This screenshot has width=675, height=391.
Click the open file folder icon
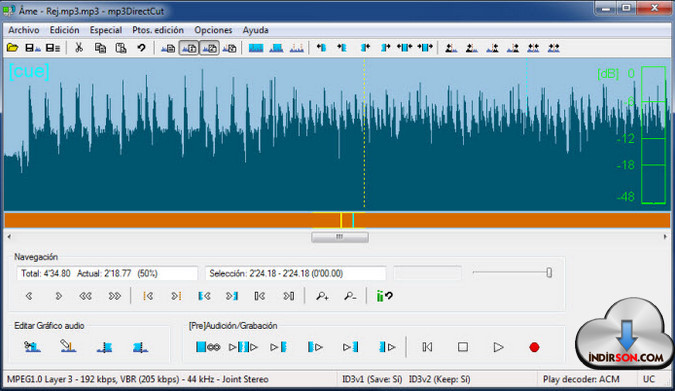point(12,48)
